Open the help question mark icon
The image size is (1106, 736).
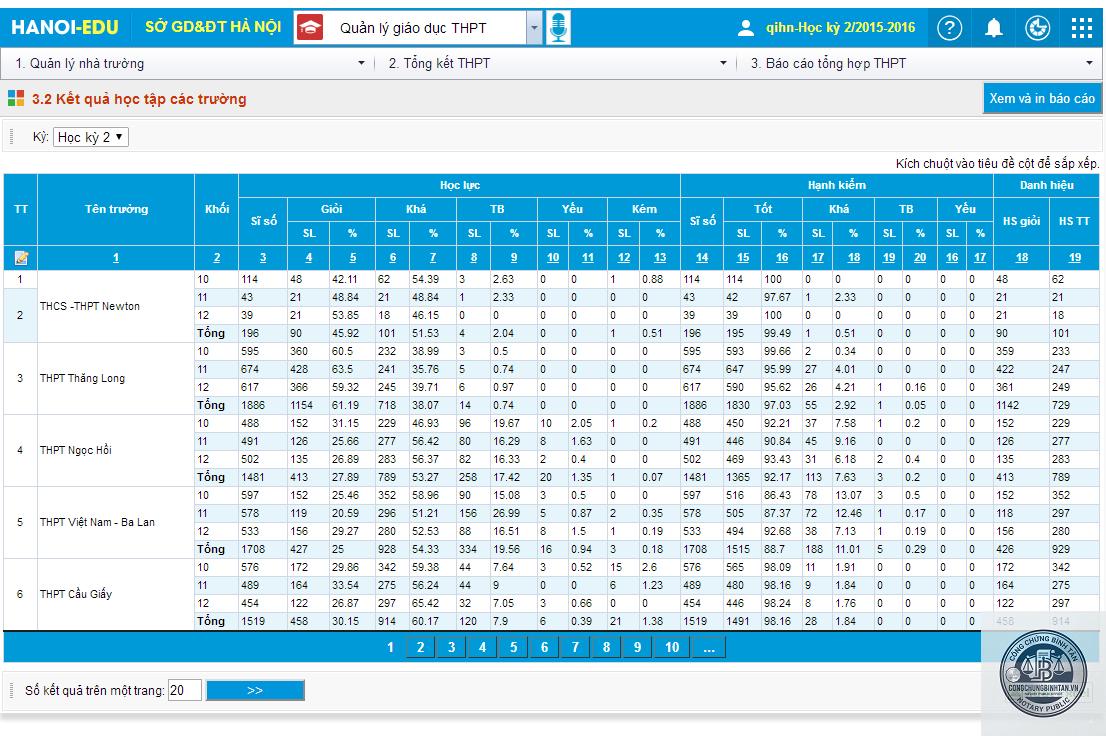tap(949, 28)
